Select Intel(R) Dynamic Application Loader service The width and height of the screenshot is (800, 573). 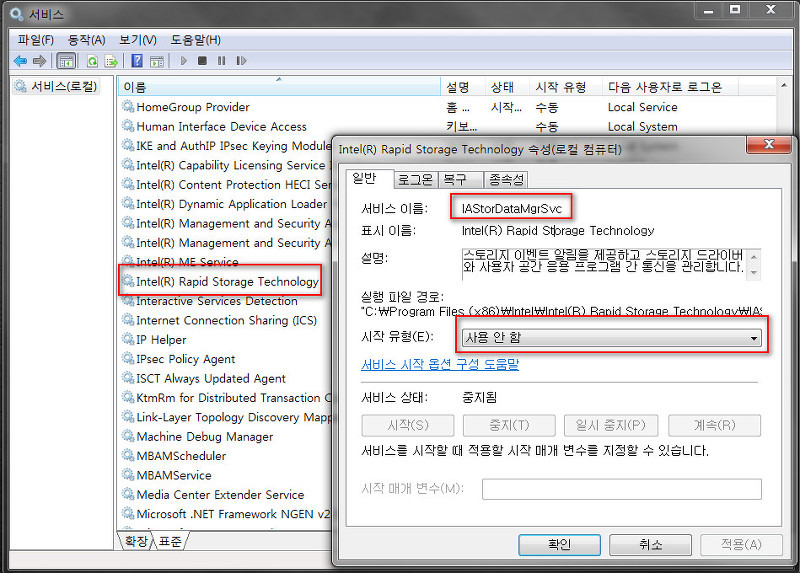coord(225,204)
